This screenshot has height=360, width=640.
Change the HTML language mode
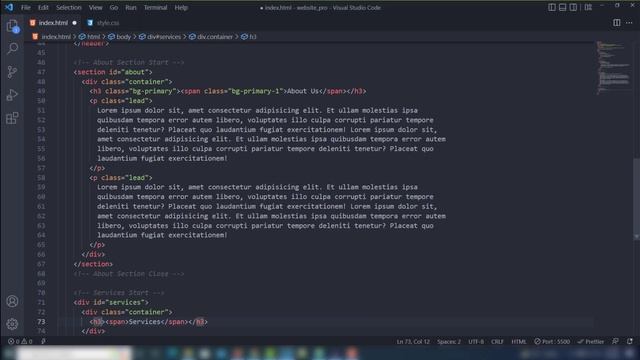pyautogui.click(x=519, y=342)
